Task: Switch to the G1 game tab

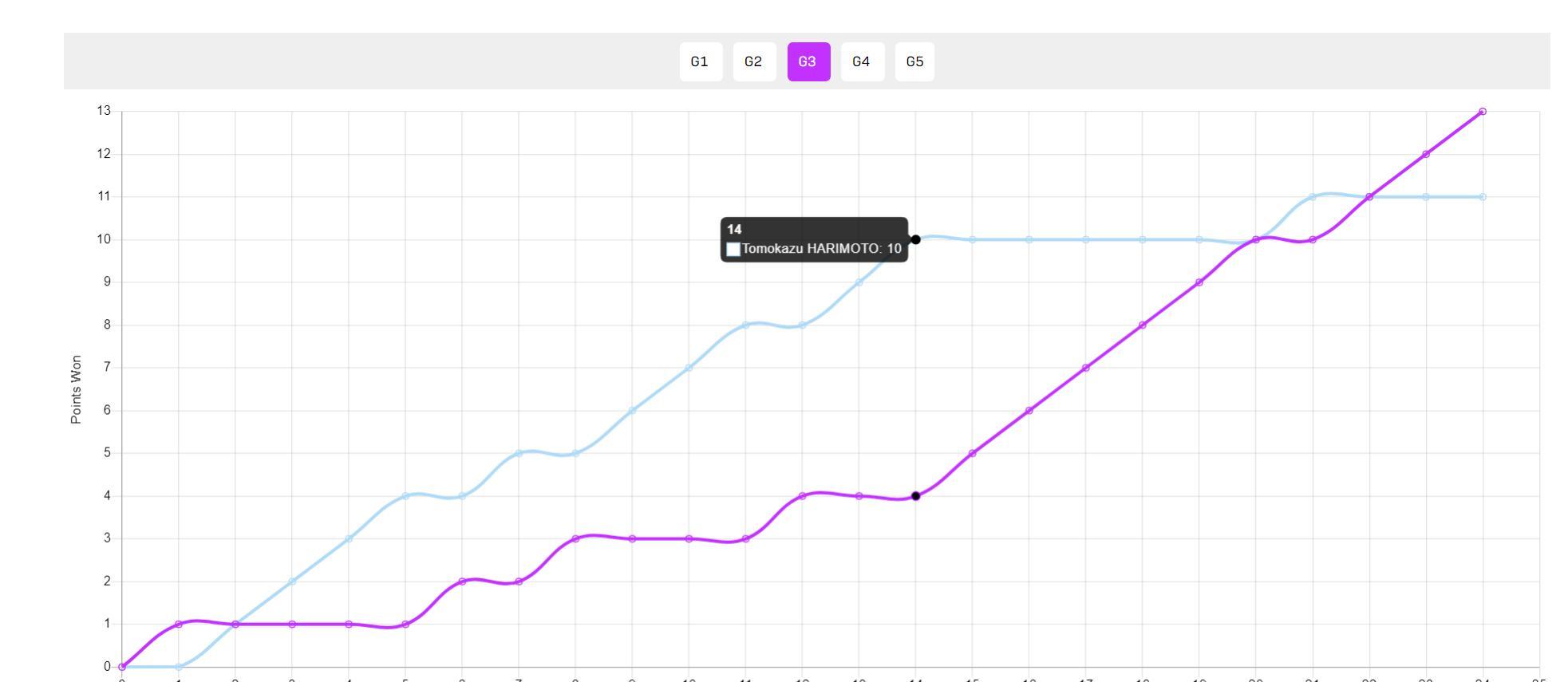Action: 700,62
